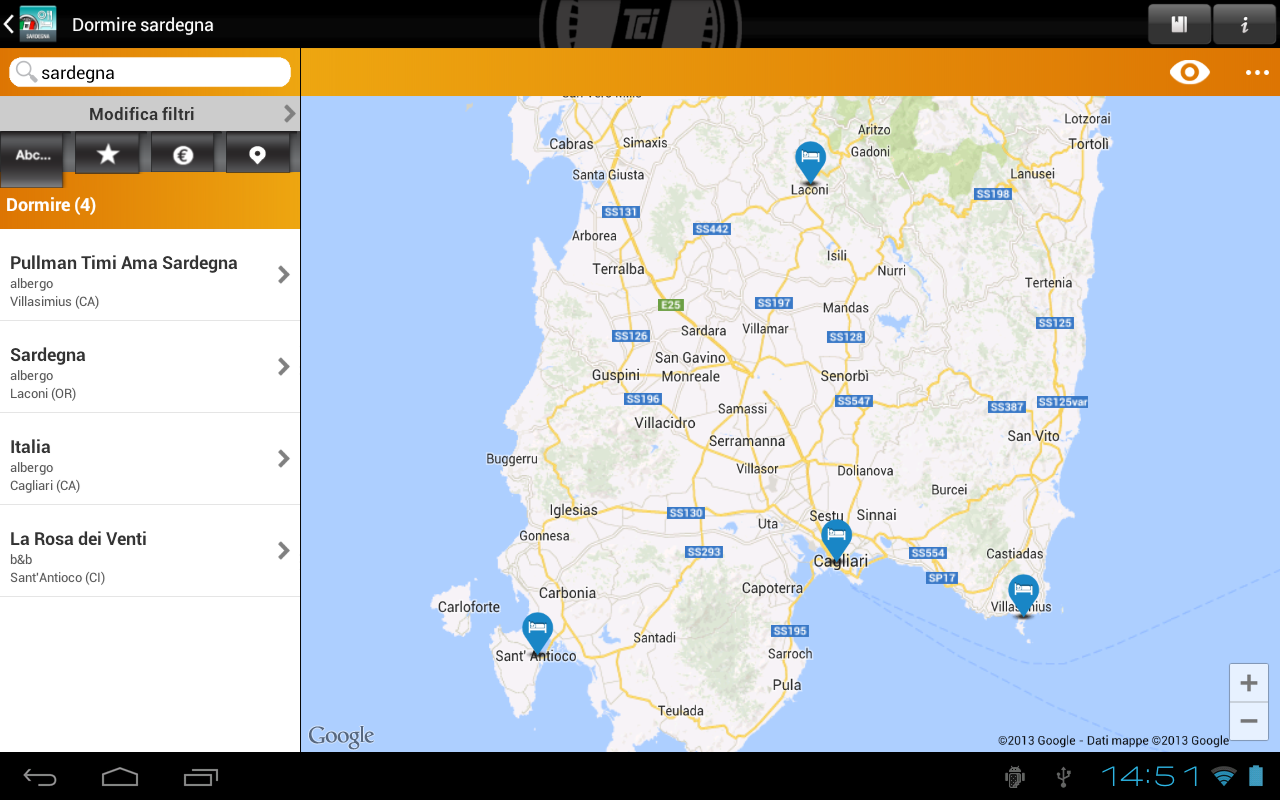Click the Carbonia town label on map

(567, 593)
